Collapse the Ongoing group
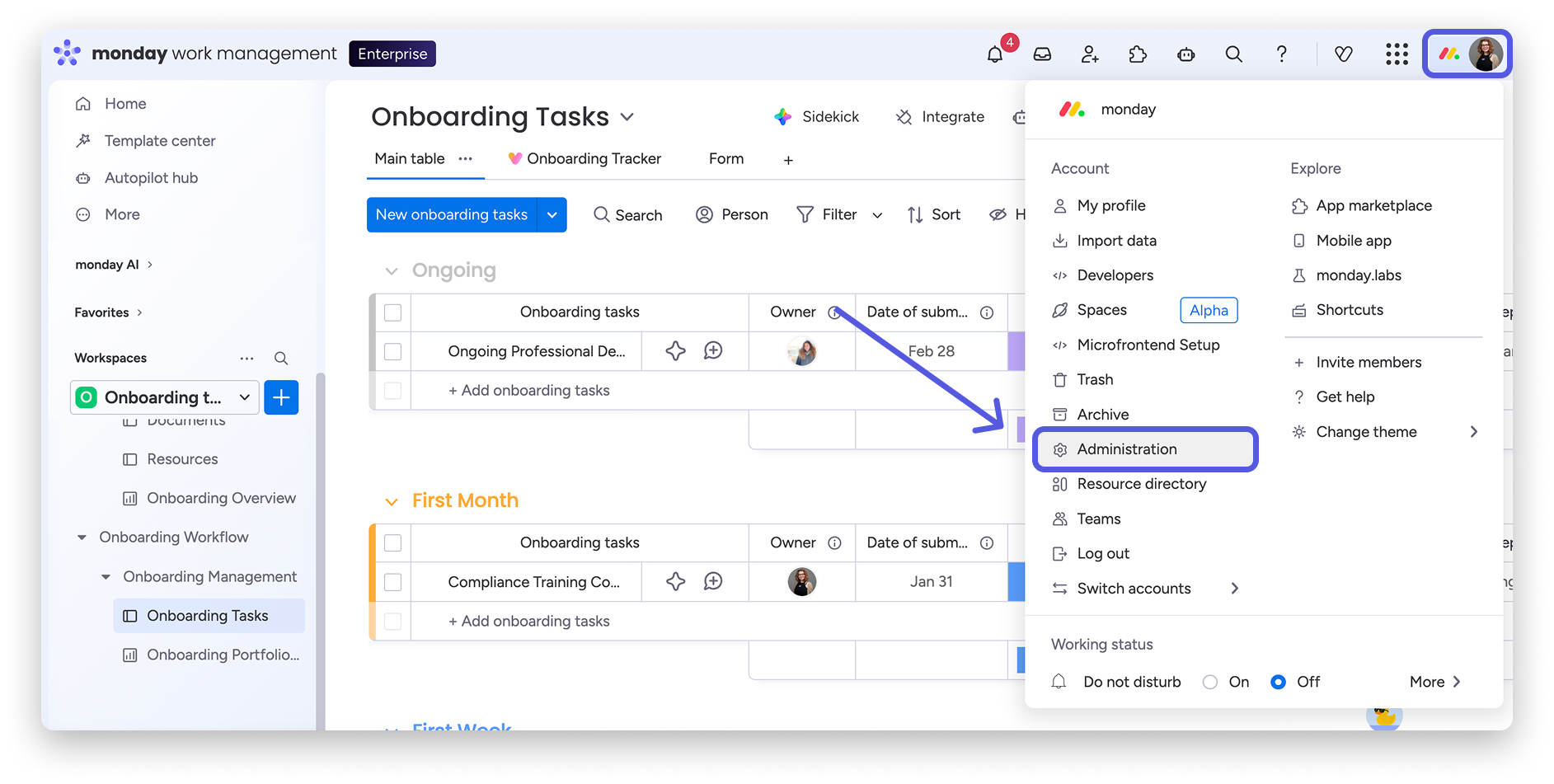Image resolution: width=1554 pixels, height=784 pixels. [392, 271]
